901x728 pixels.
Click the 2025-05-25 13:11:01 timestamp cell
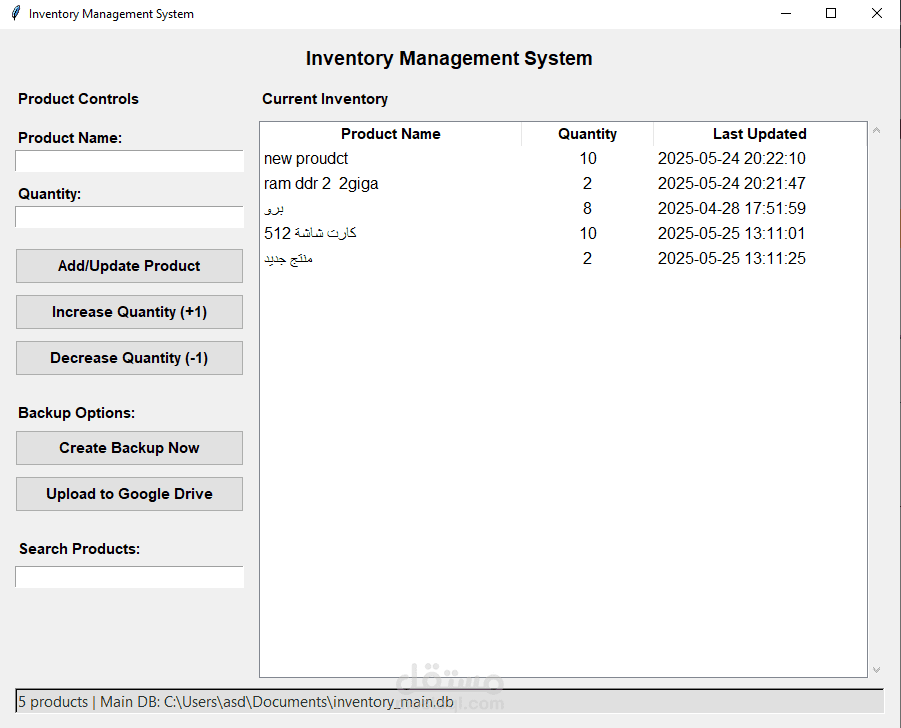[731, 233]
